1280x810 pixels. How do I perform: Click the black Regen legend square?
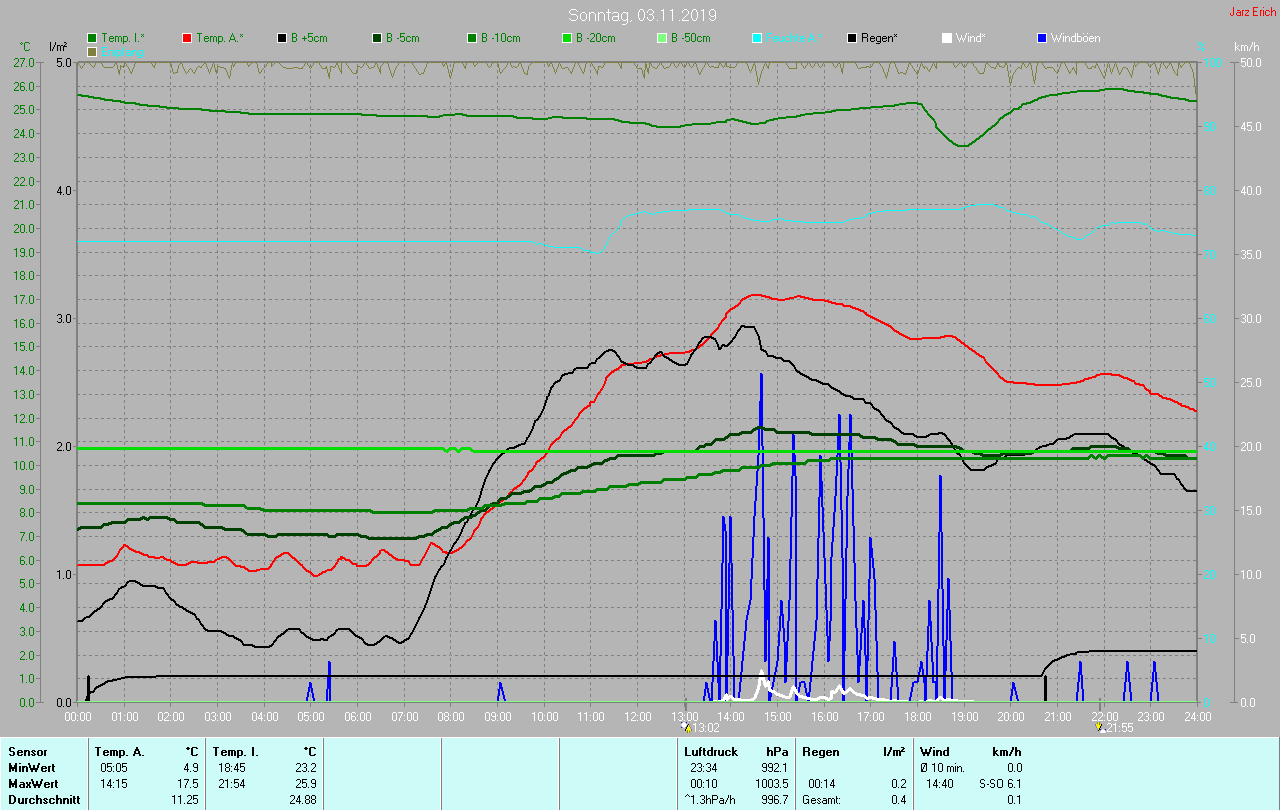click(852, 38)
